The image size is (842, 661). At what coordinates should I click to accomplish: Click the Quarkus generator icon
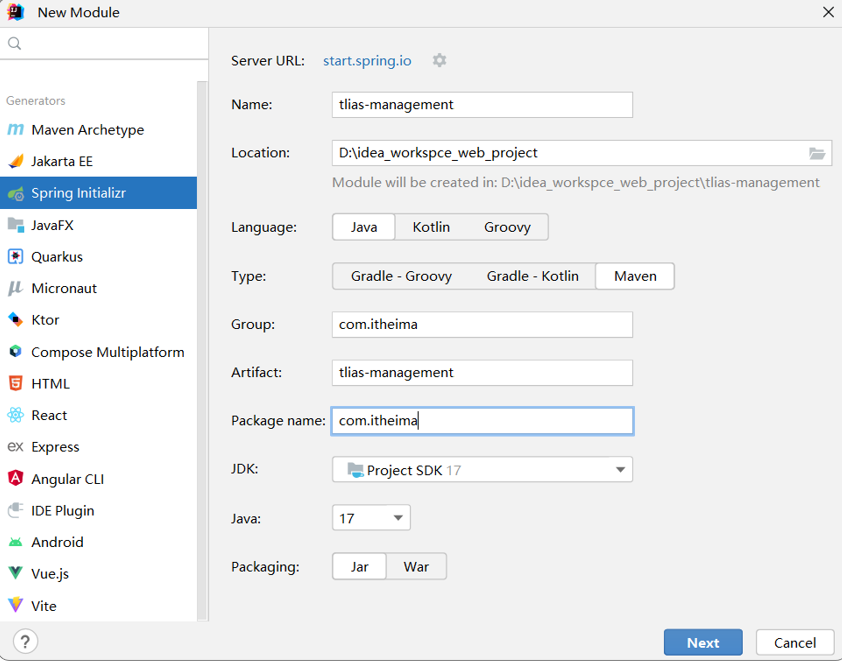coord(15,257)
